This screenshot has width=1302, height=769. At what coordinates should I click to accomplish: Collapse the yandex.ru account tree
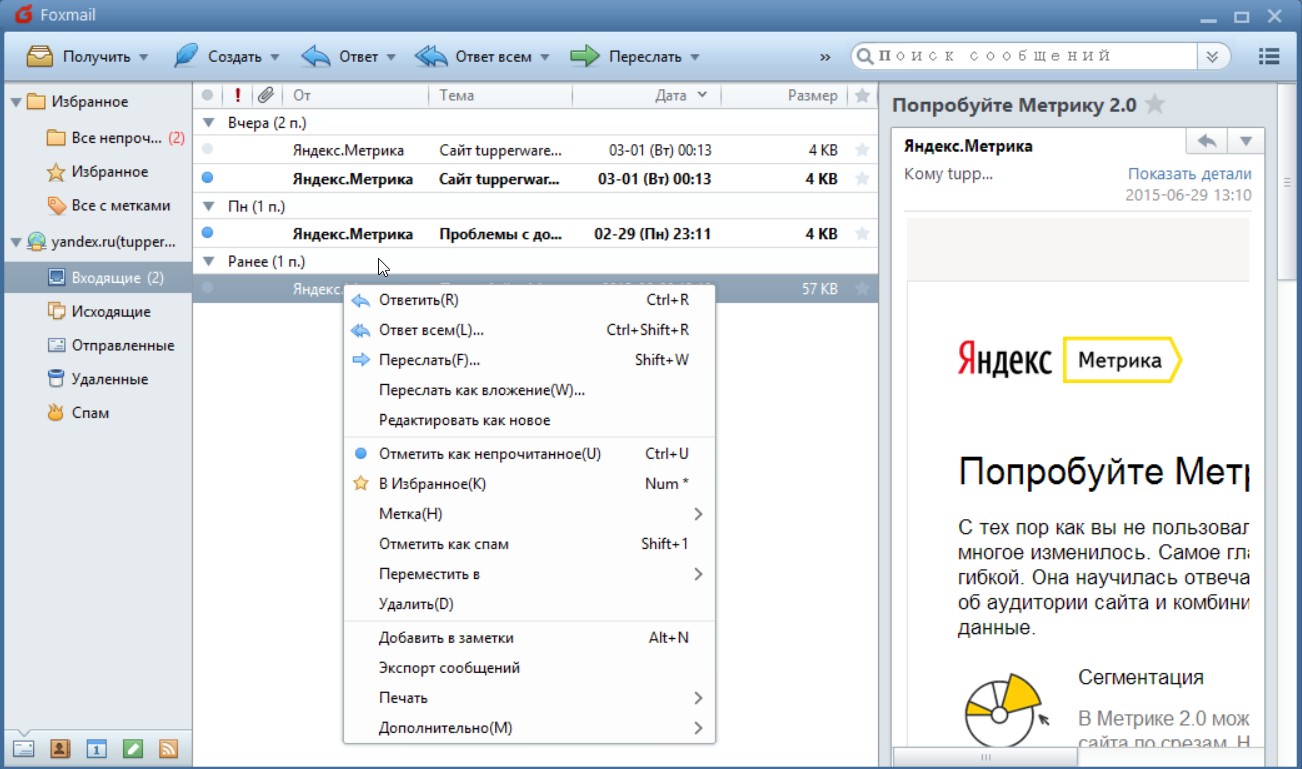(15, 242)
